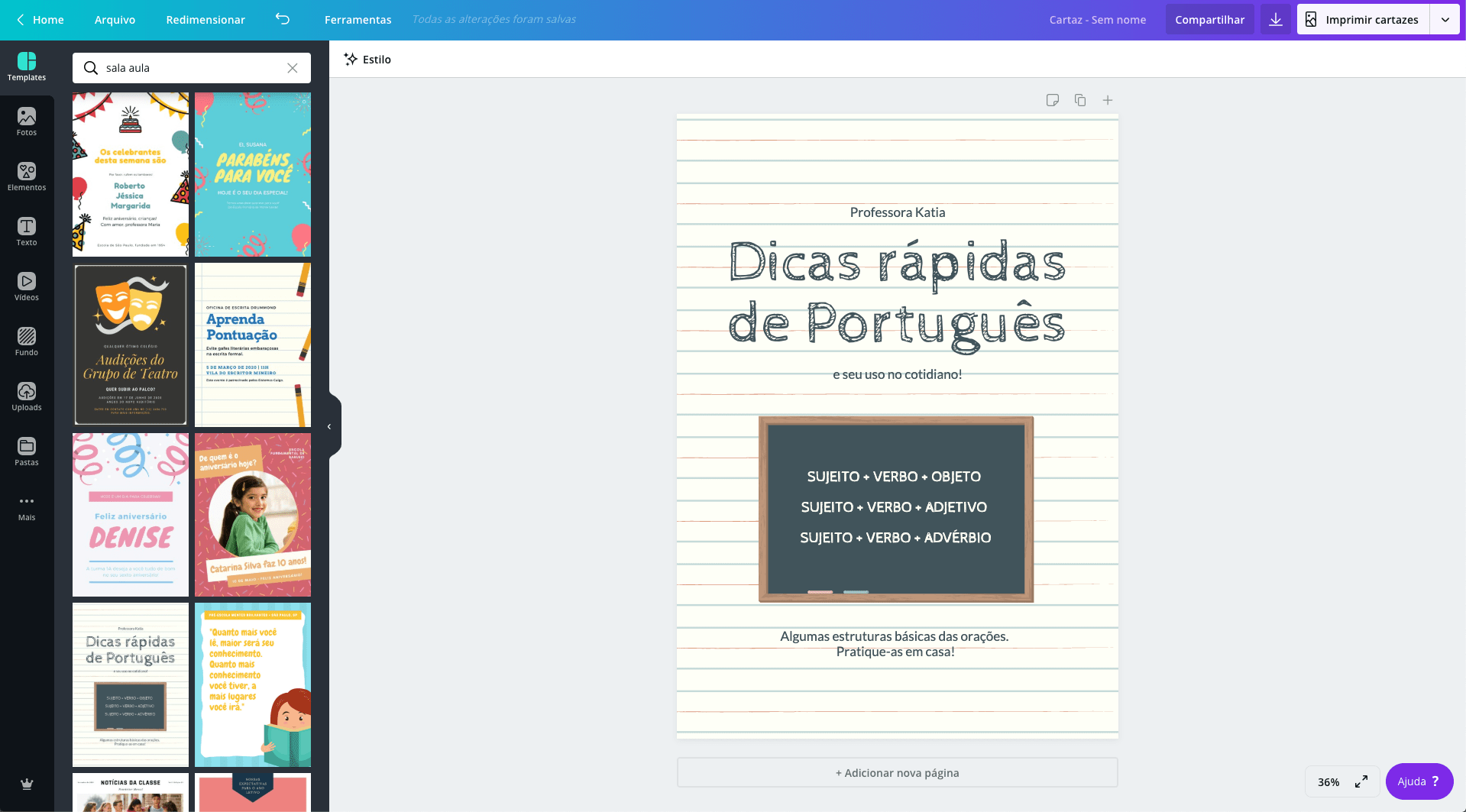The image size is (1466, 812).
Task: Open the Vídeos panel
Action: 27,287
